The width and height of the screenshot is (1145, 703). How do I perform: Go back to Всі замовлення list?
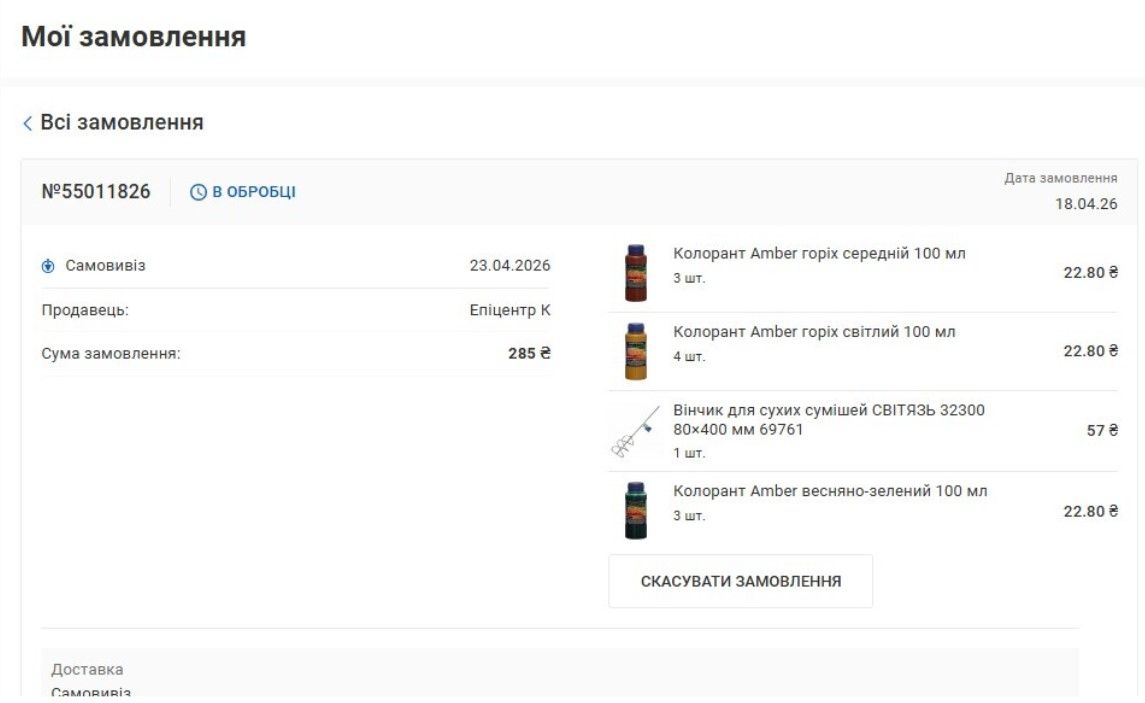[x=122, y=123]
